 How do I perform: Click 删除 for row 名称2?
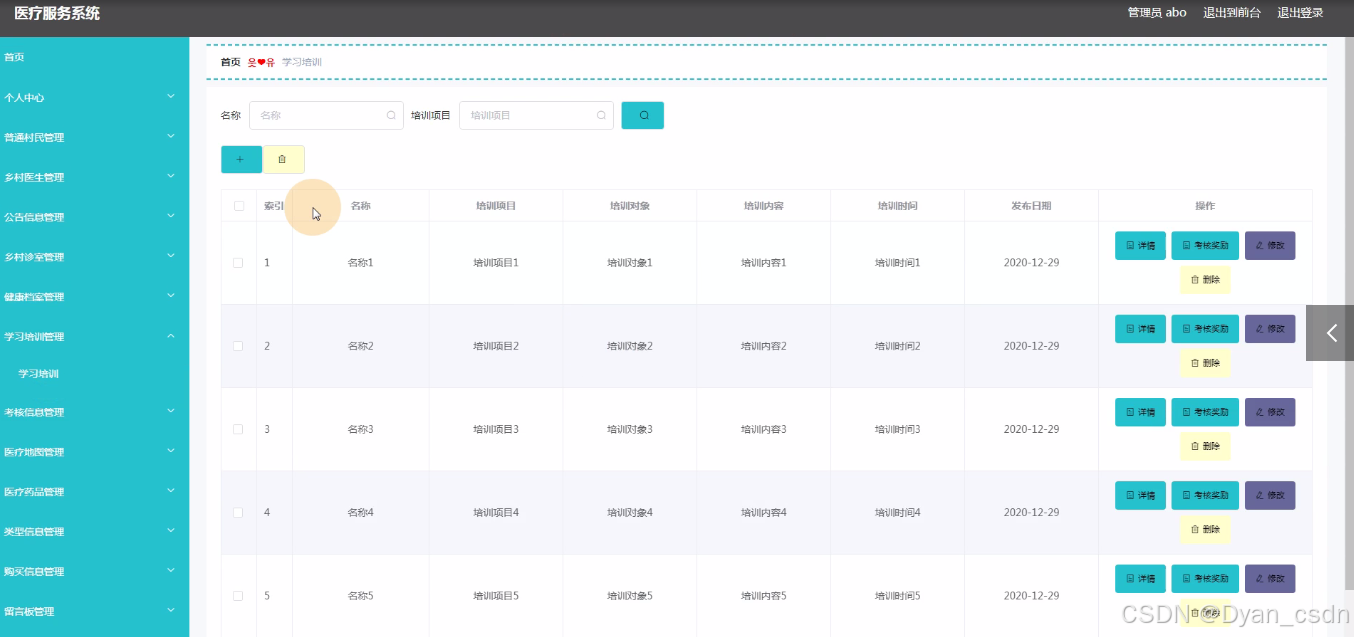coord(1205,363)
